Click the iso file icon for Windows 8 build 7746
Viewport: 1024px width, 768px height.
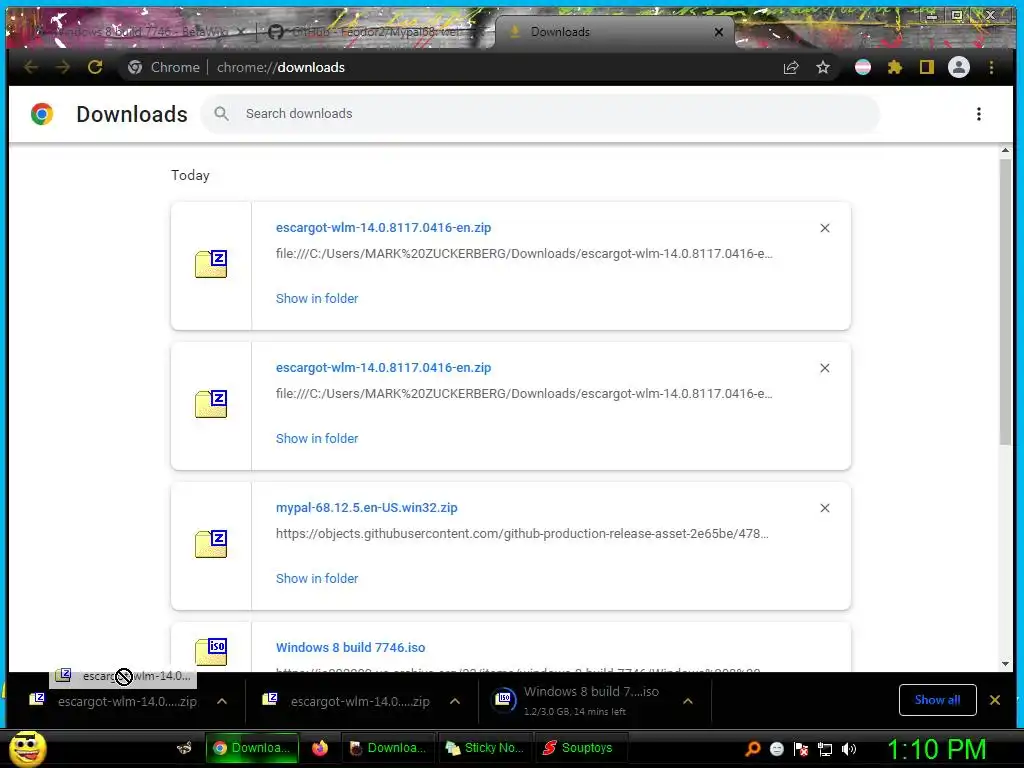pos(211,650)
